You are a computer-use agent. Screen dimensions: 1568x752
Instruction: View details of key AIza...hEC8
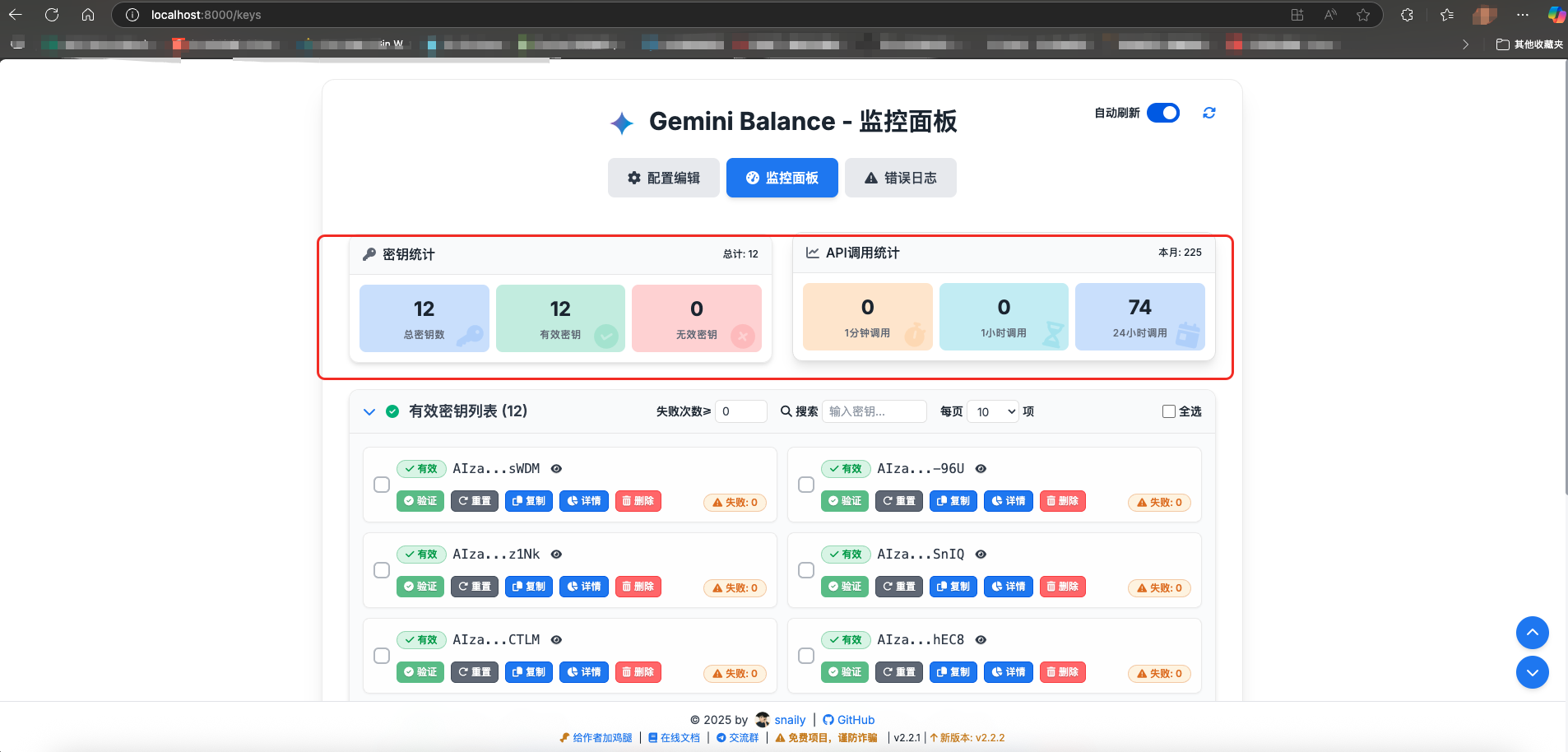point(1009,672)
